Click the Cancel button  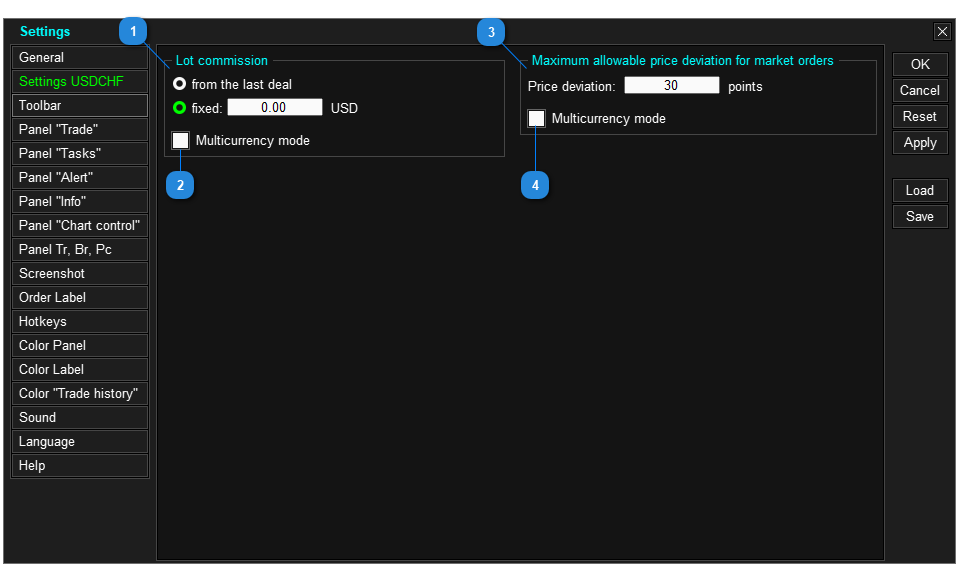pos(920,91)
